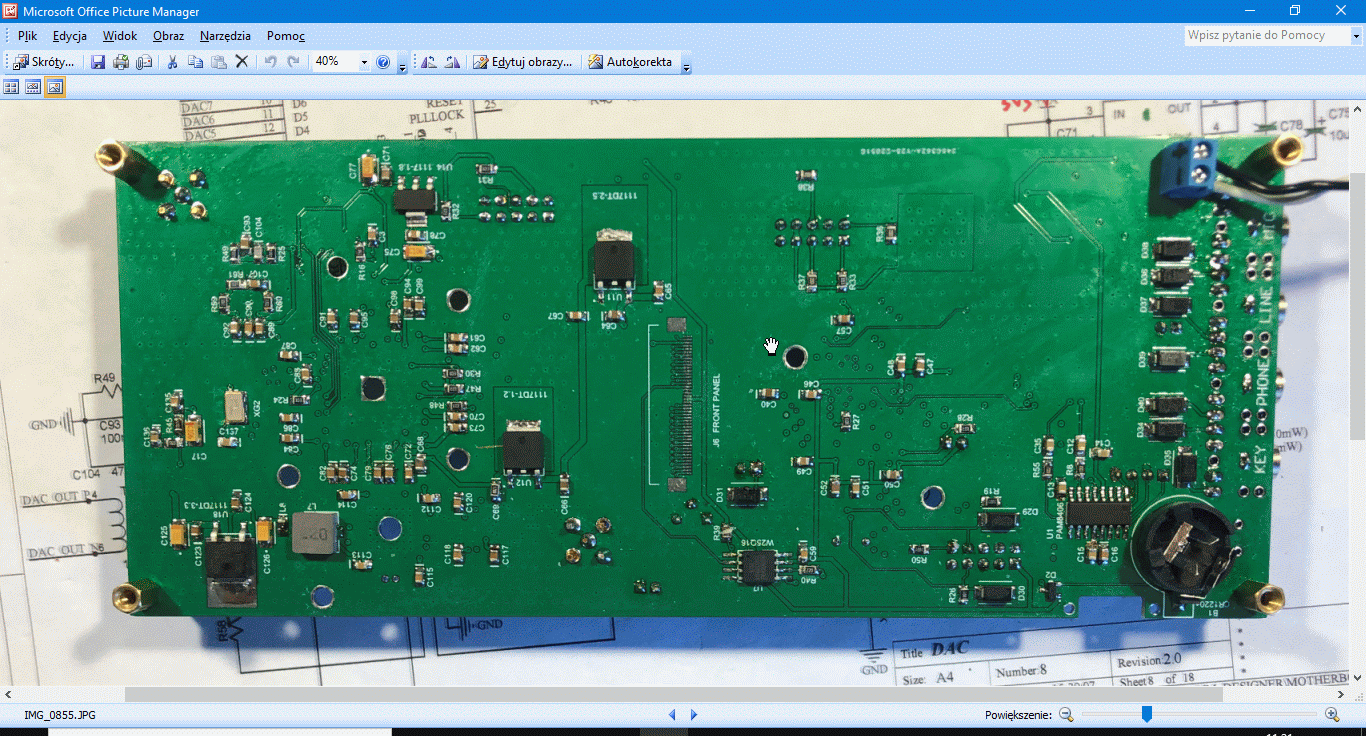The width and height of the screenshot is (1366, 736).
Task: Rotate image left using rotate icon
Action: click(x=429, y=62)
